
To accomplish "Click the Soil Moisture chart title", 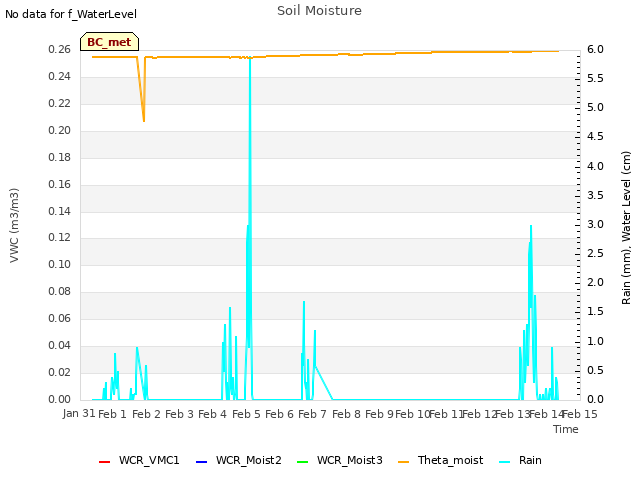I will [319, 11].
